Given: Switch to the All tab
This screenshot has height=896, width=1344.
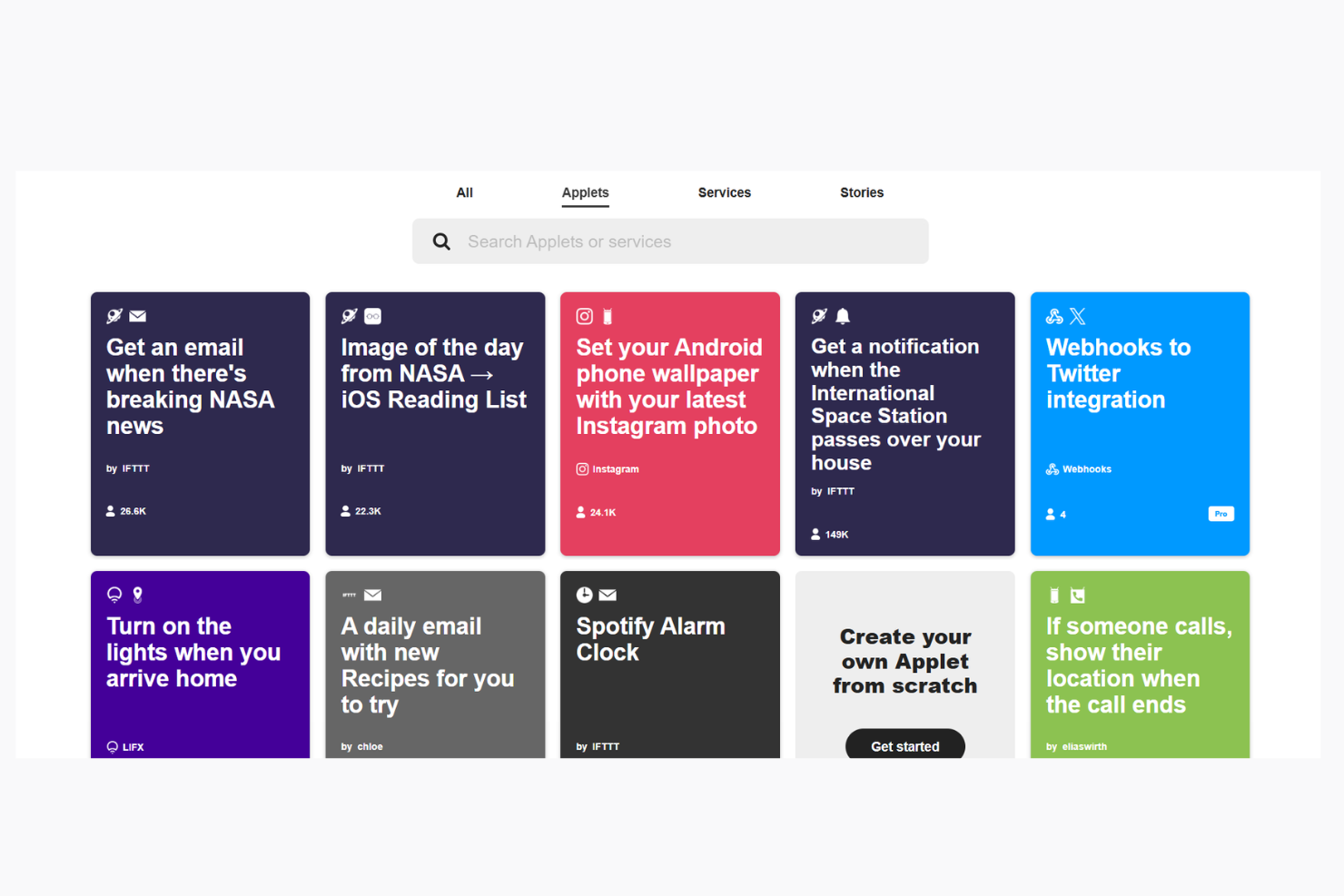Looking at the screenshot, I should click(x=464, y=192).
